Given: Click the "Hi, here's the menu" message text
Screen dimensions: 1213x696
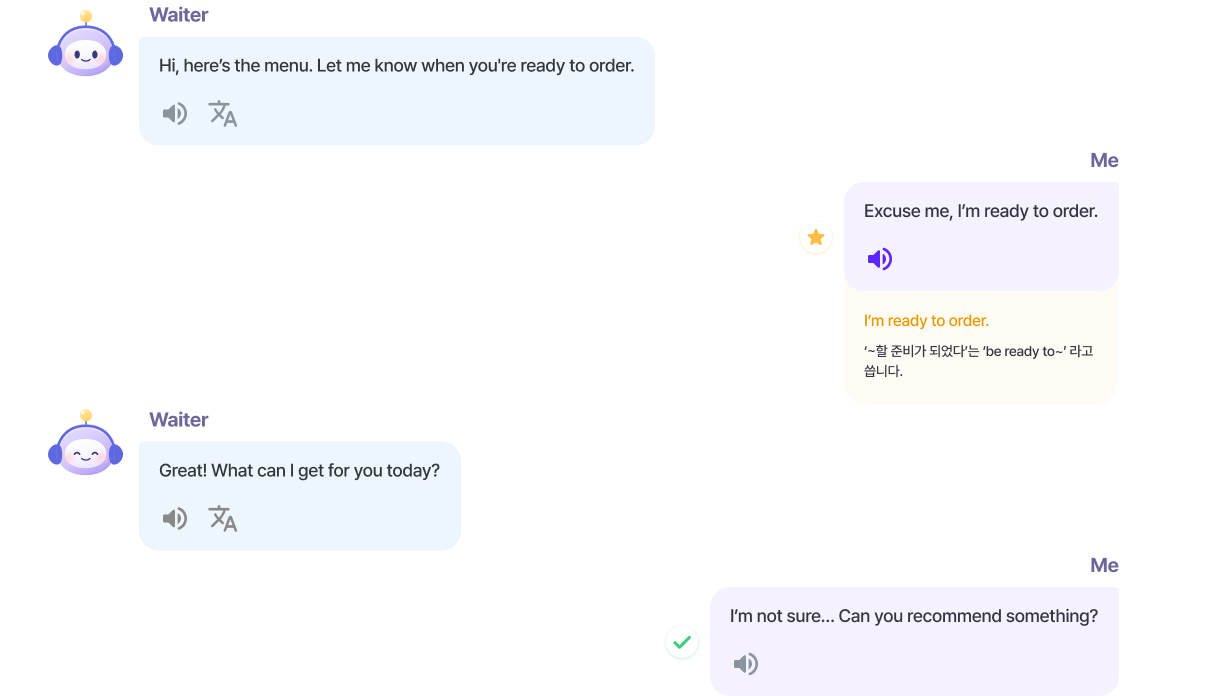Looking at the screenshot, I should (396, 66).
